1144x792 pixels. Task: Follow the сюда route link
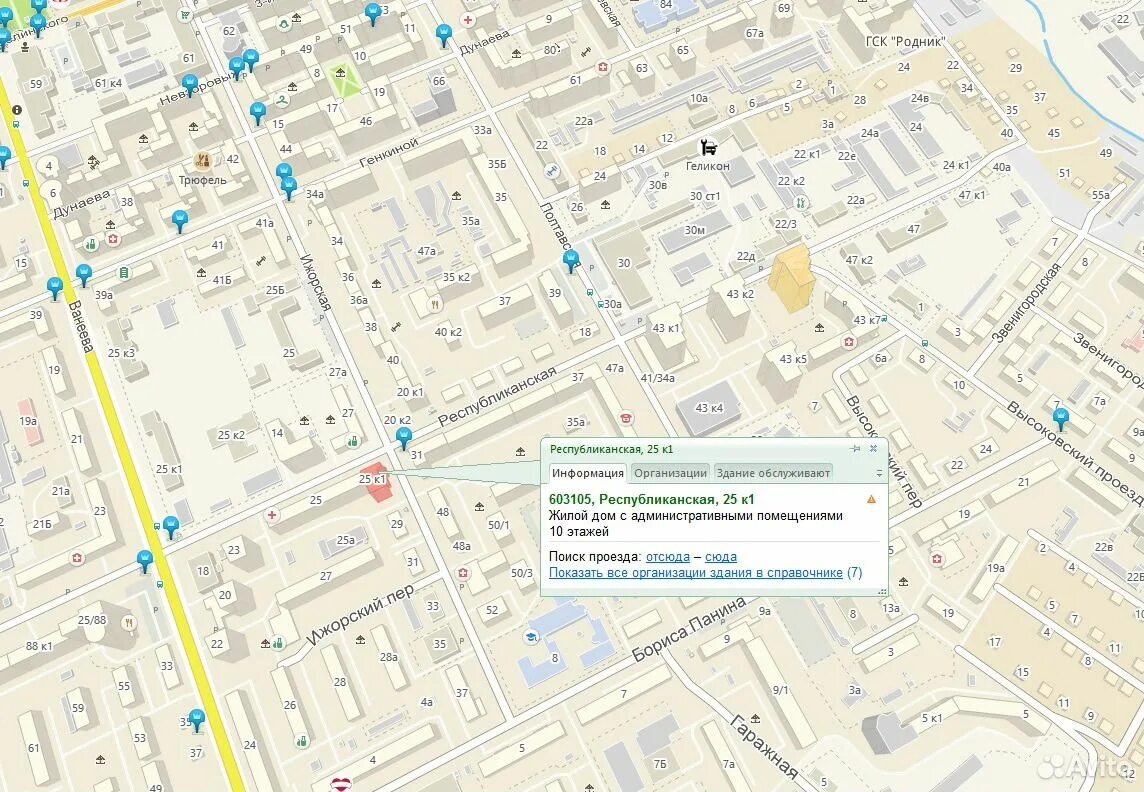(721, 556)
